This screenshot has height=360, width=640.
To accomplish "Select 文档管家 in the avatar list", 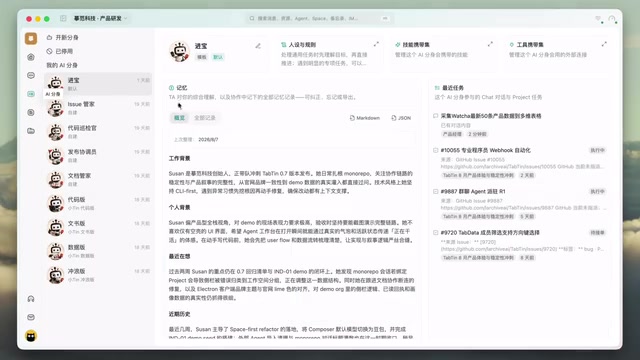I will [x=98, y=180].
